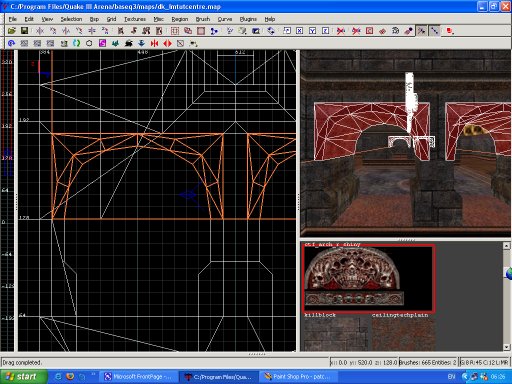
Task: Click the X-axis flip icon
Action: point(40,31)
